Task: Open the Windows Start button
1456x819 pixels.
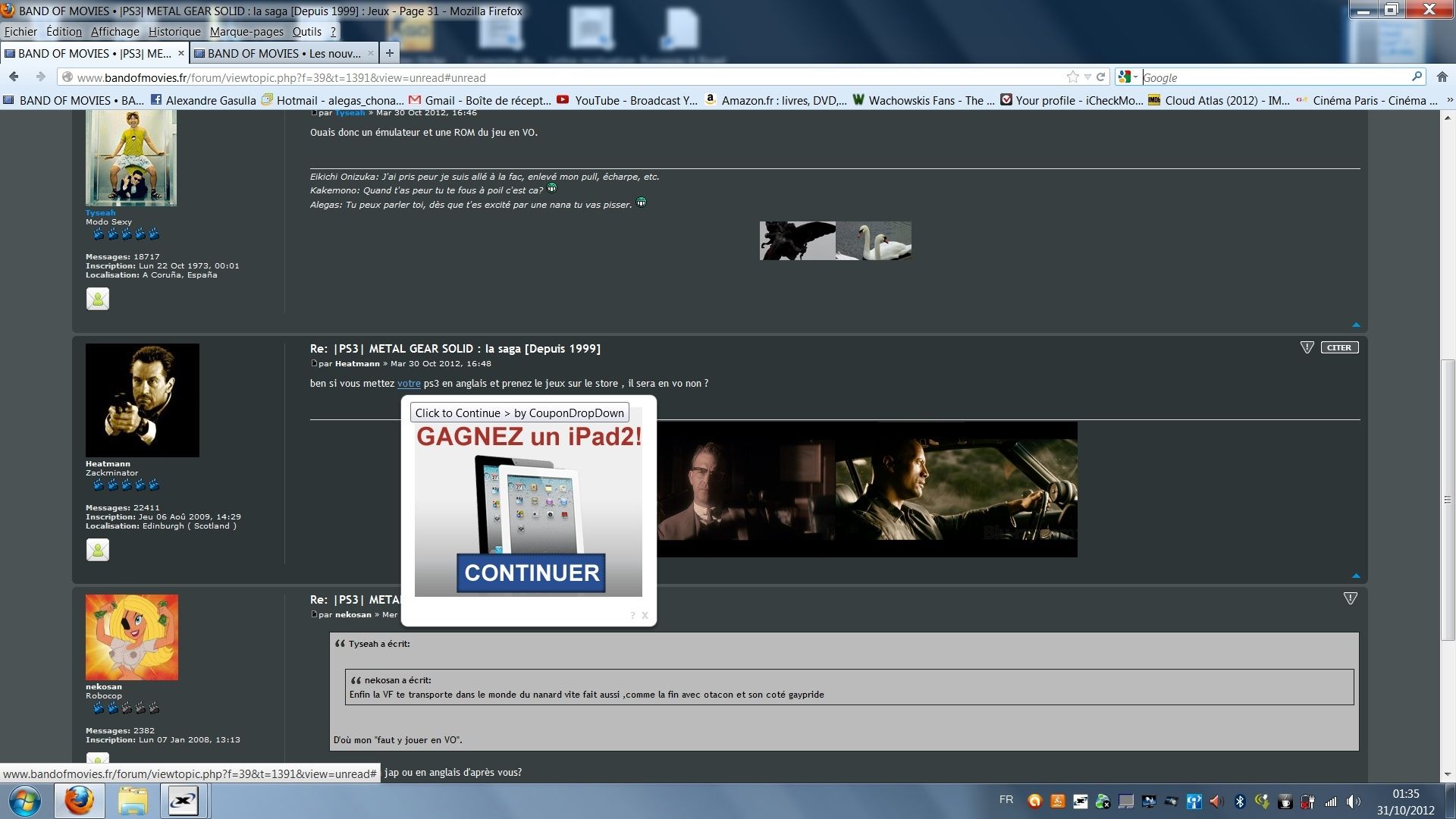Action: (x=25, y=802)
